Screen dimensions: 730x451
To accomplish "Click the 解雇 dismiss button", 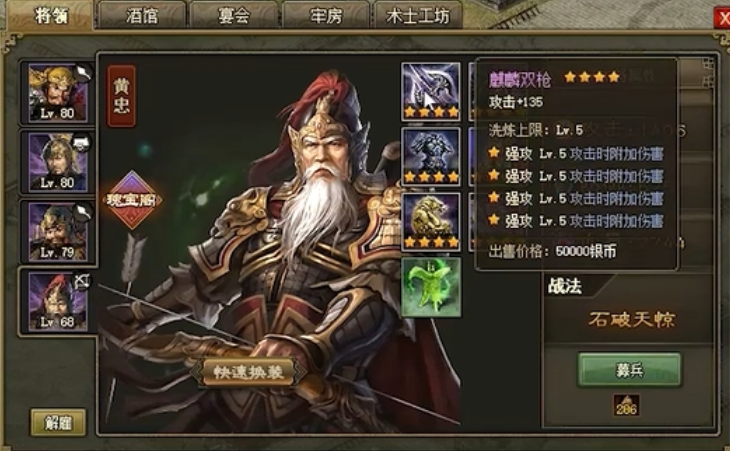I will tap(58, 423).
